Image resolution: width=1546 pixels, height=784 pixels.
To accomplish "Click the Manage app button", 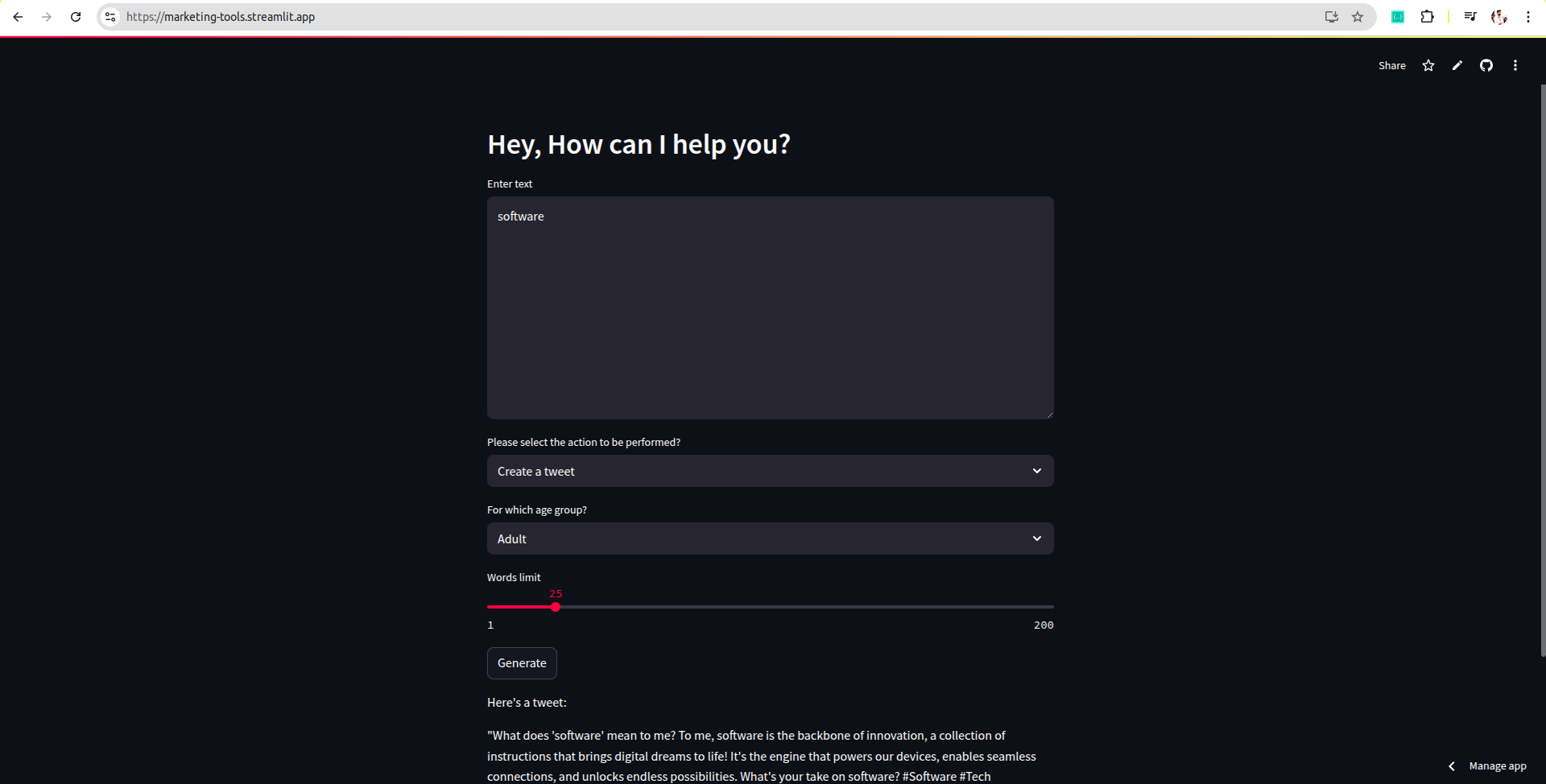I will 1497,766.
